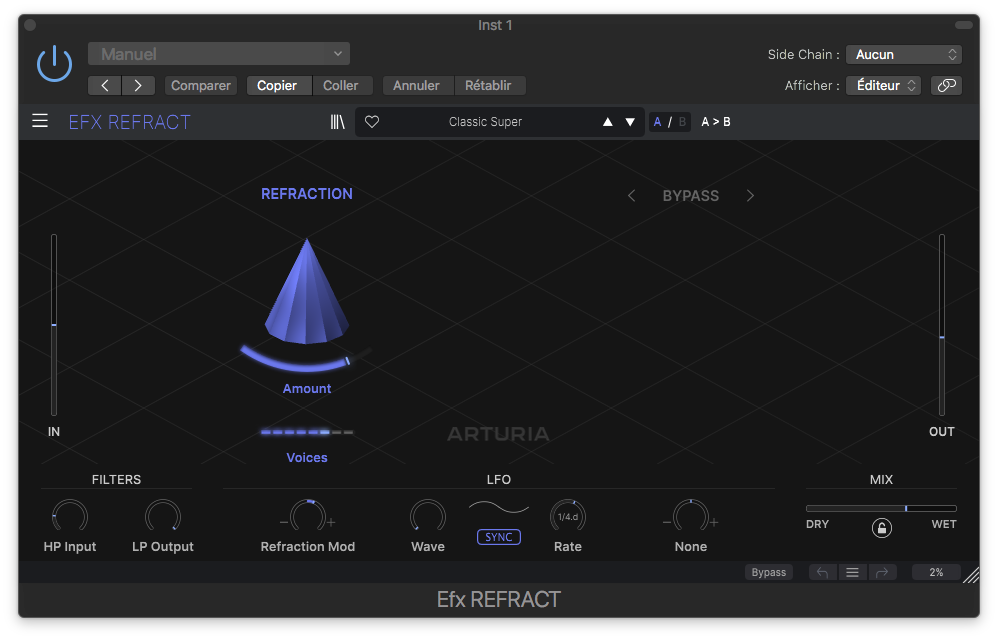998x640 pixels.
Task: Click the window resize handle icon
Action: coord(971,574)
